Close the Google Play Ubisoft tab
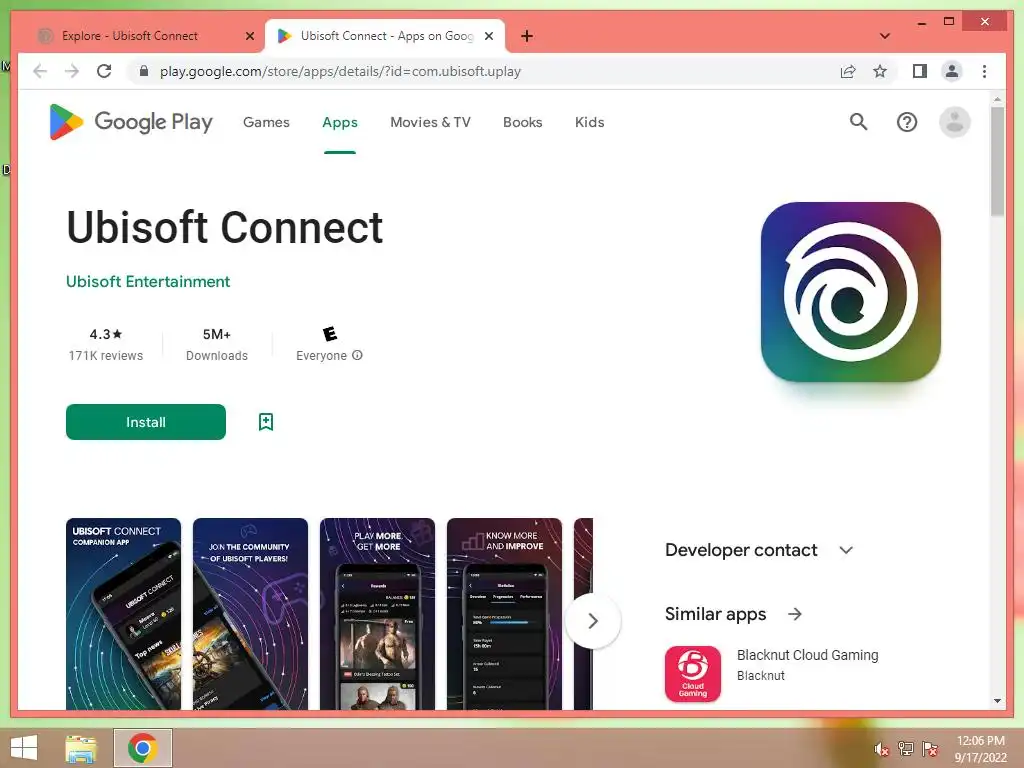The width and height of the screenshot is (1024, 768). point(488,36)
